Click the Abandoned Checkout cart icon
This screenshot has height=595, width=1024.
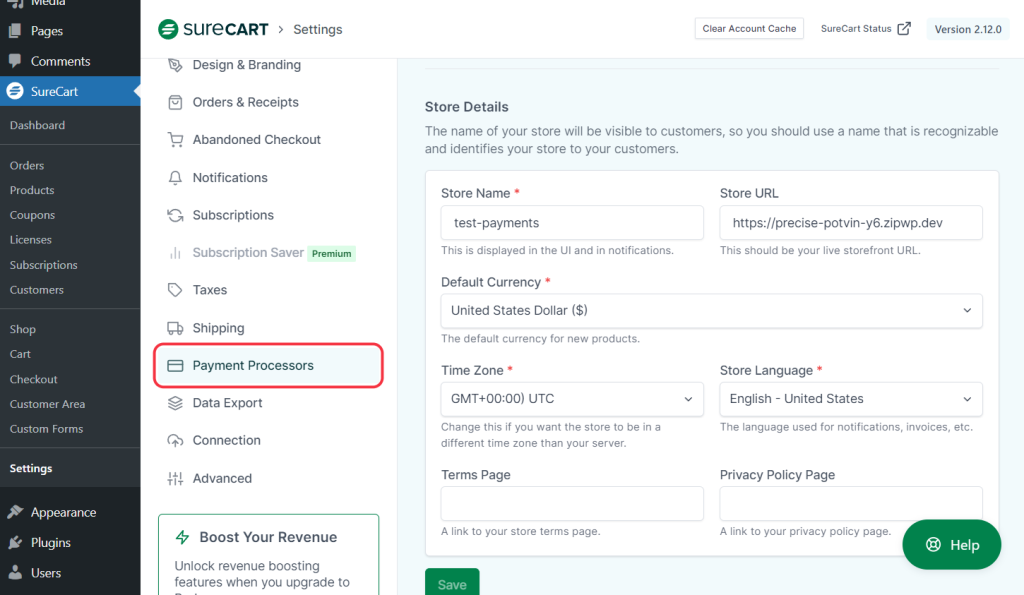pos(175,140)
